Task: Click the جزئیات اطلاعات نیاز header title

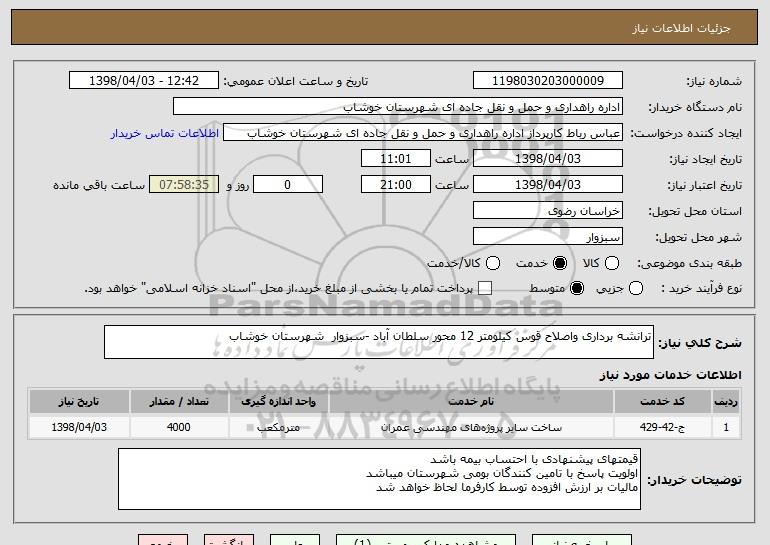Action: (x=681, y=28)
